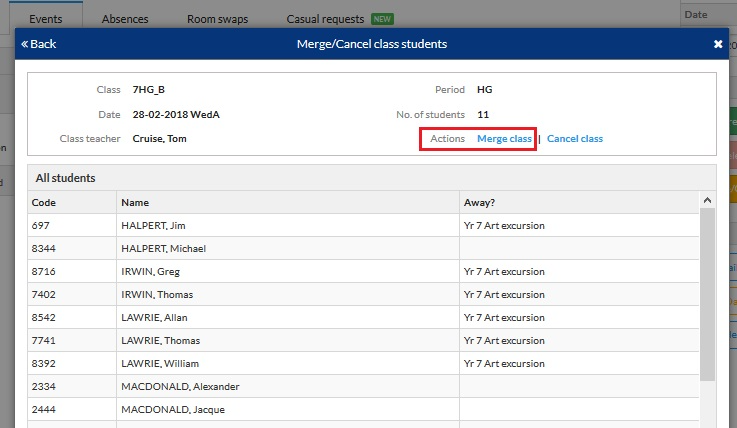Select student MACDONALD, Alexander
737x428 pixels.
(180, 387)
